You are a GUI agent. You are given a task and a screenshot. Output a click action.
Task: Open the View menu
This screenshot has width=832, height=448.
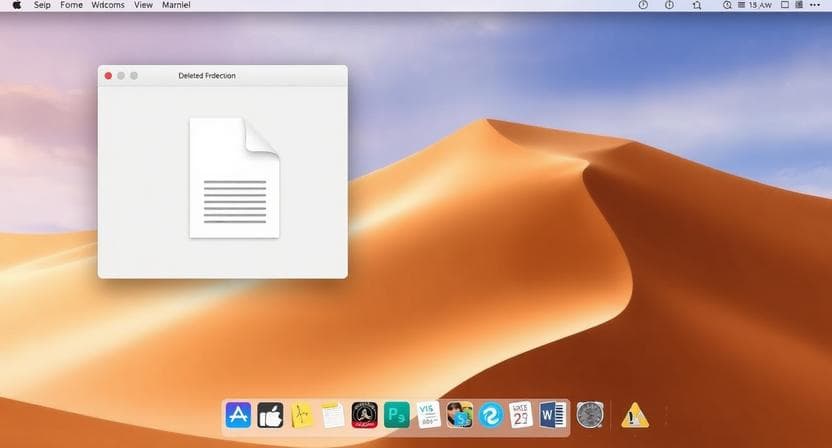[x=143, y=5]
